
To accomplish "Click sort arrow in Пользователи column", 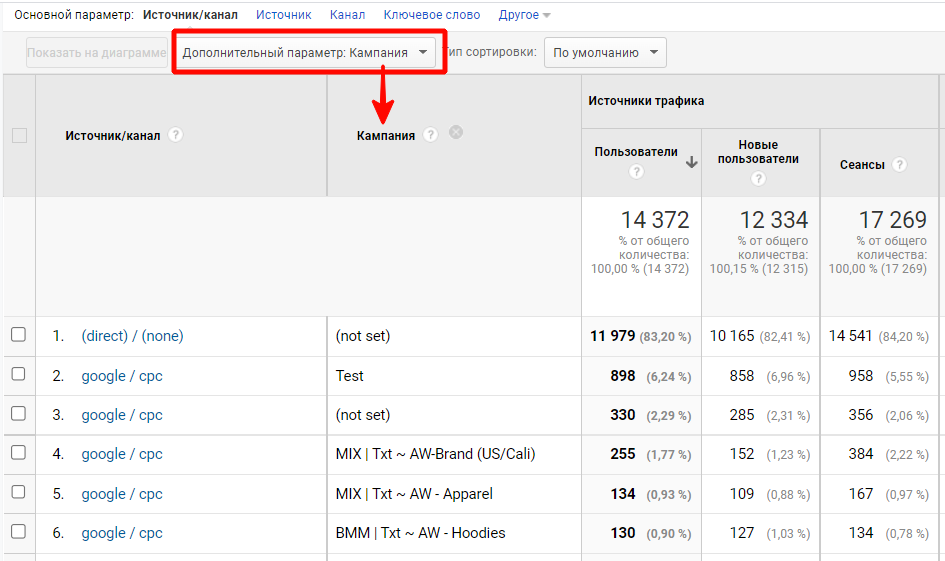I will click(x=691, y=162).
